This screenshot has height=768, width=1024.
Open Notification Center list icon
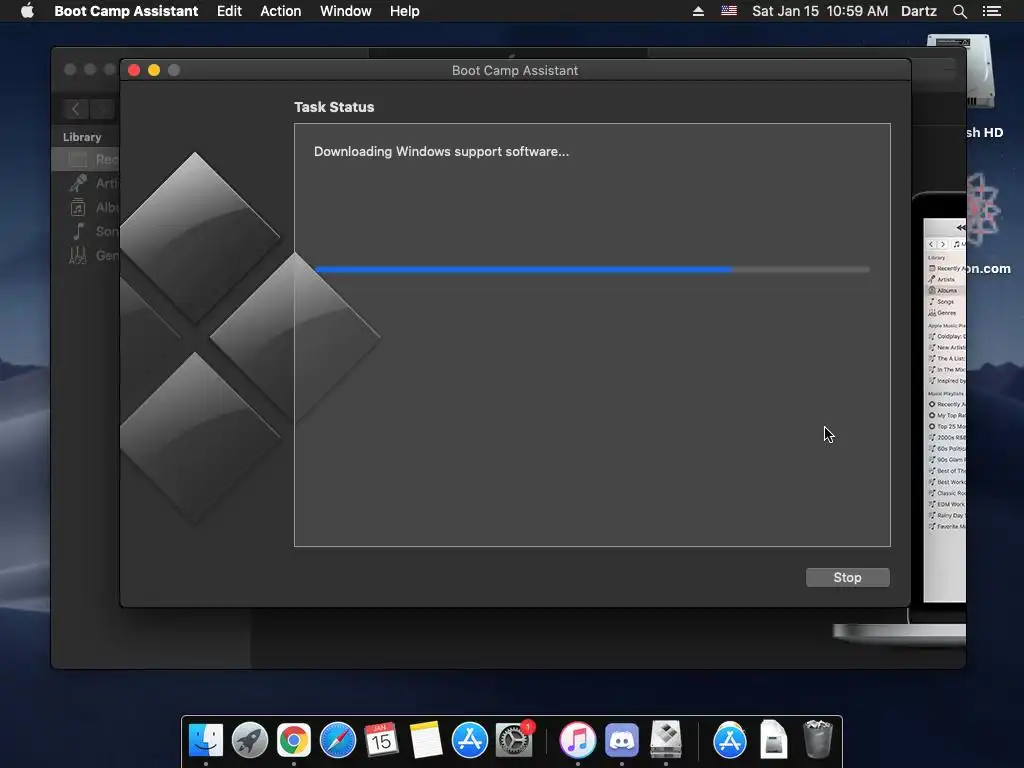(991, 11)
